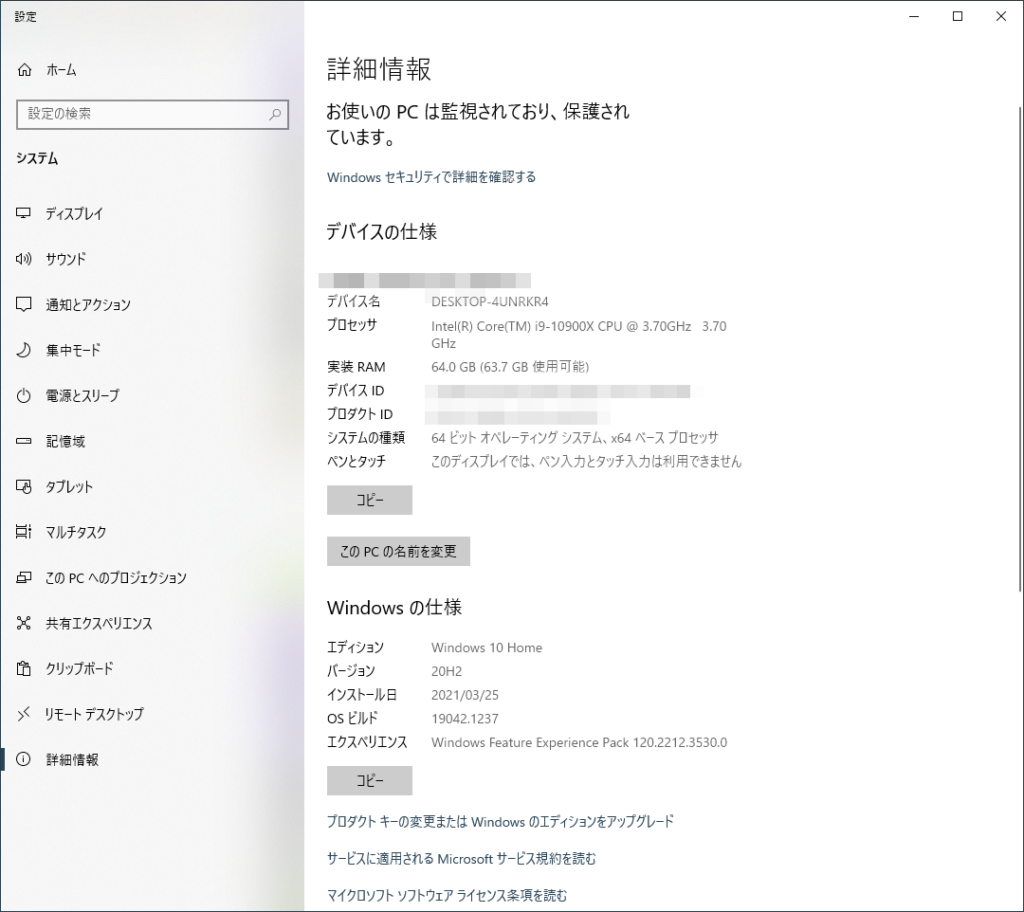
Task: Open 通知とアクション settings page
Action: click(88, 305)
